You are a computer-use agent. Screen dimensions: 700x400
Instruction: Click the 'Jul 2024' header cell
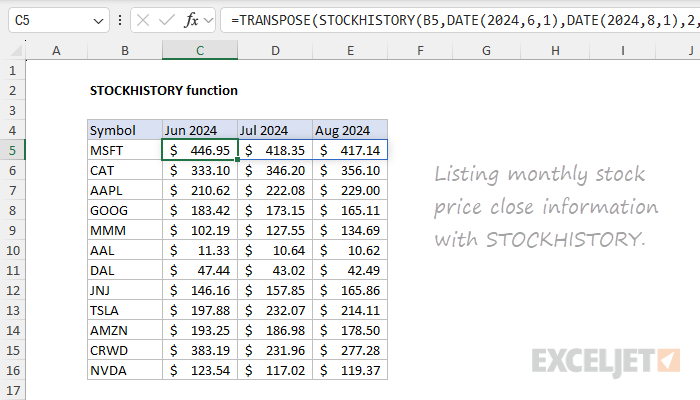pos(275,130)
